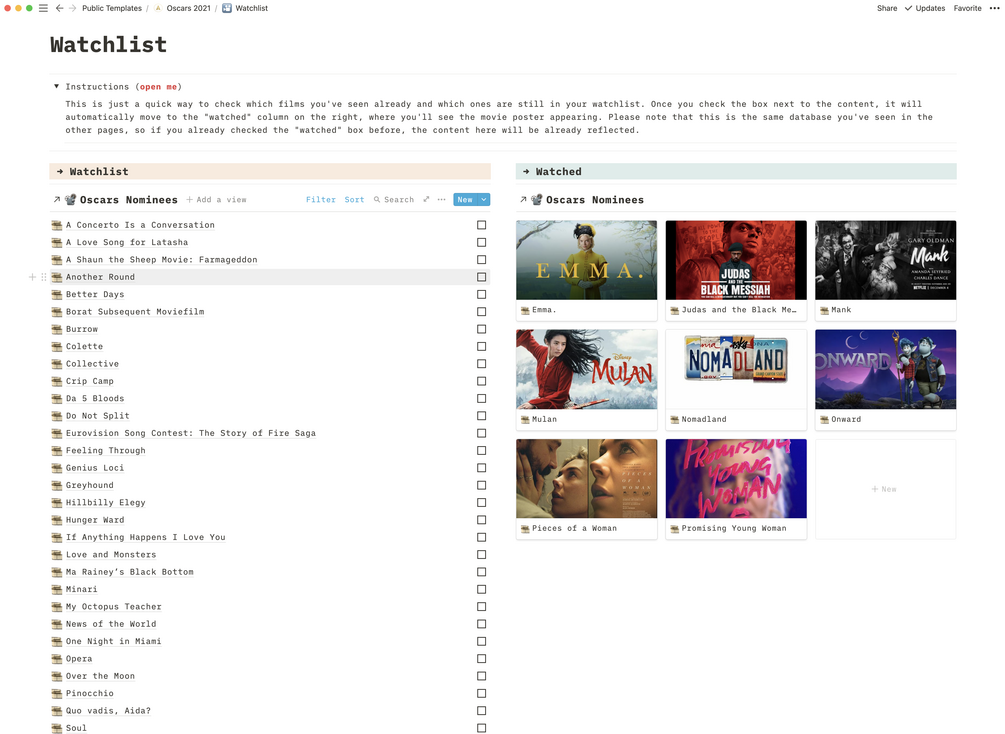Open the Filter options
This screenshot has width=1005, height=734.
(320, 199)
